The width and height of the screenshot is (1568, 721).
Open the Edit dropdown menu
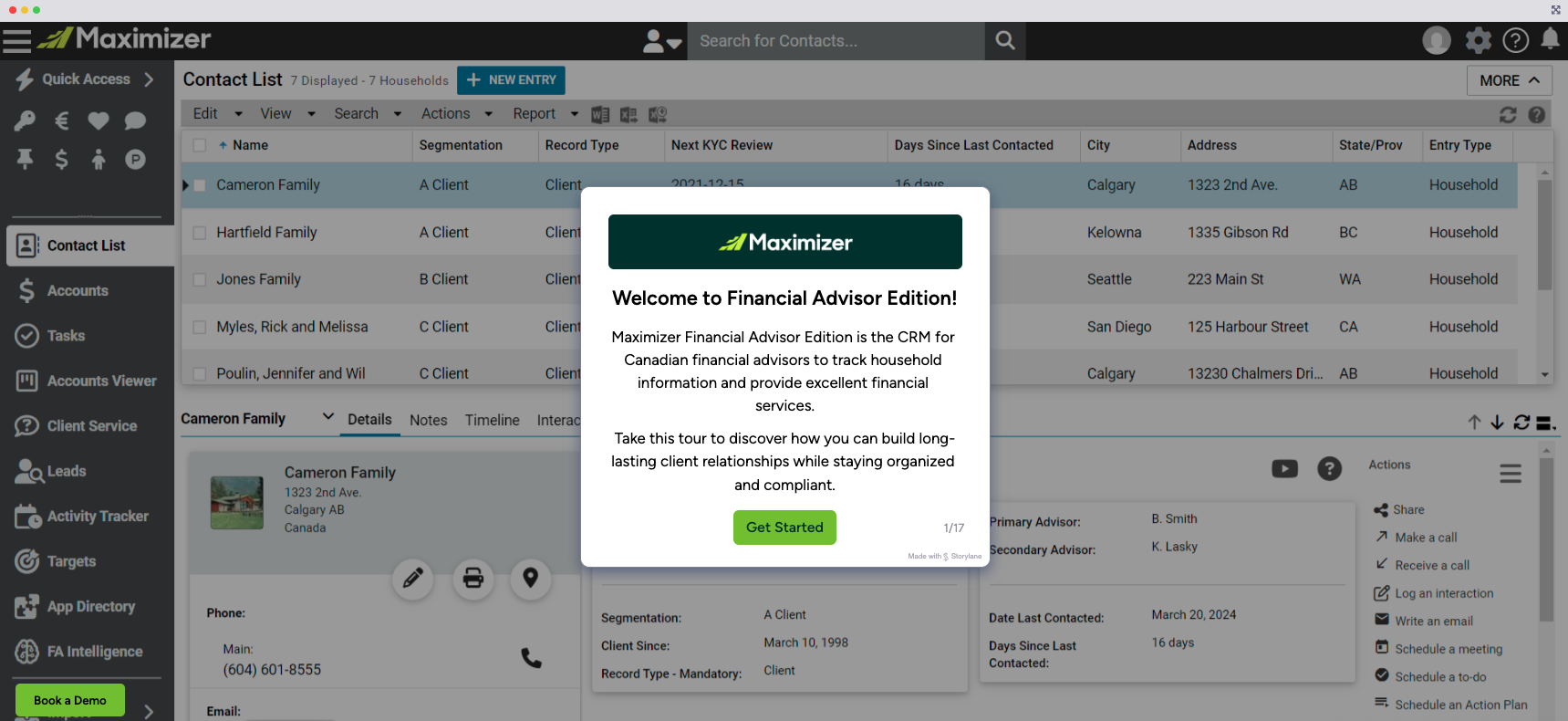click(x=217, y=114)
